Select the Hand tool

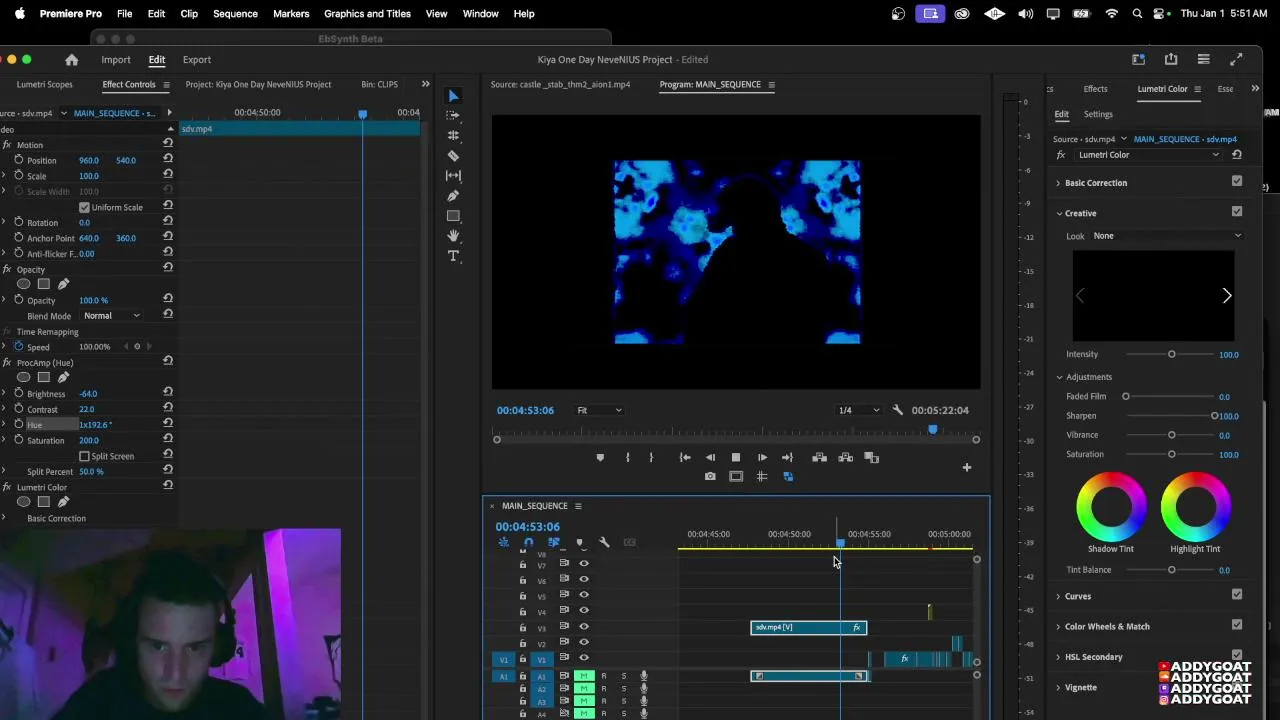click(453, 236)
